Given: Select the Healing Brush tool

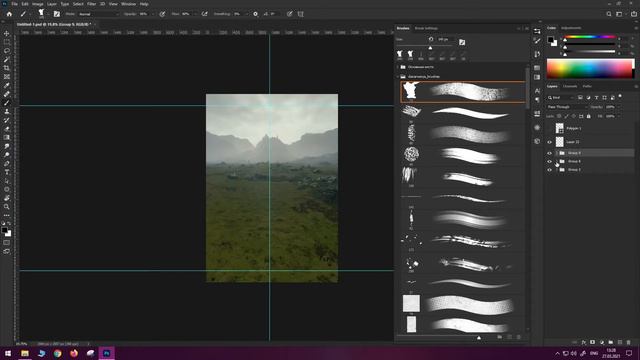Looking at the screenshot, I should tap(7, 94).
